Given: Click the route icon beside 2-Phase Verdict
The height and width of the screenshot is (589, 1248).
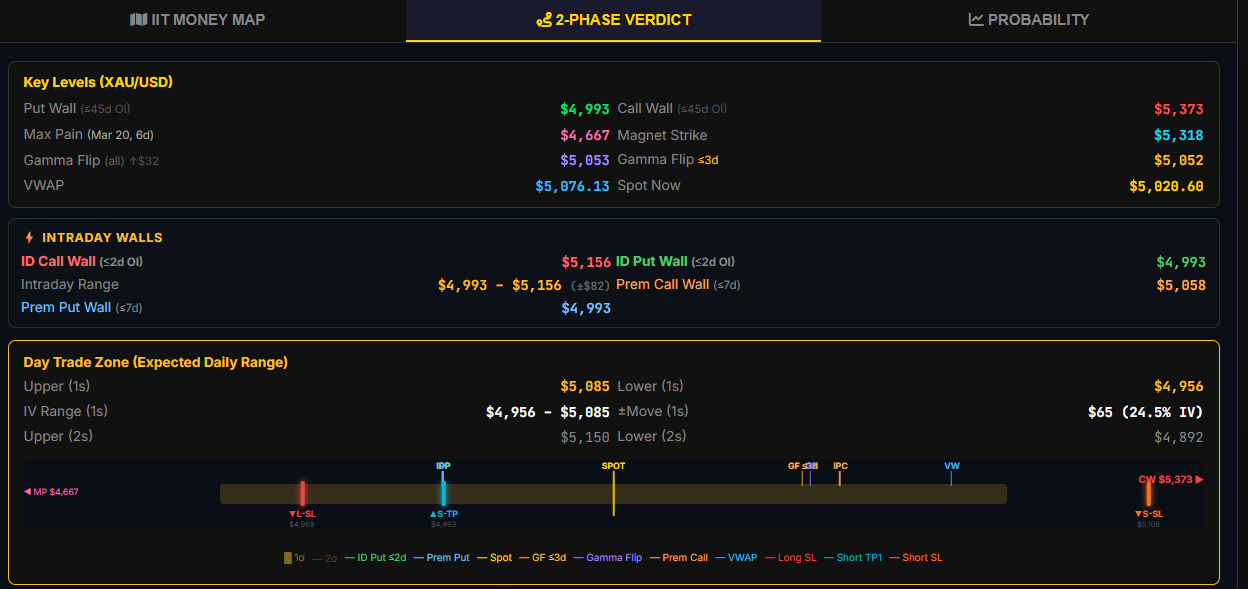Looking at the screenshot, I should click(x=544, y=20).
